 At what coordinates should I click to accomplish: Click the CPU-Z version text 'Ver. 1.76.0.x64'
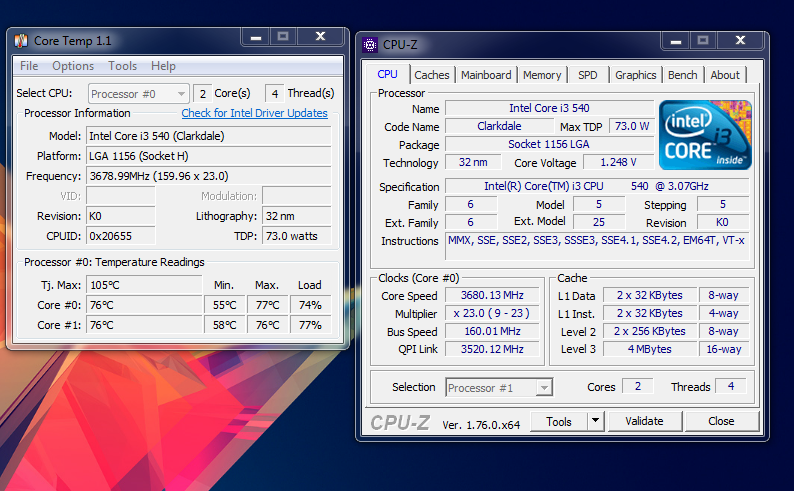481,425
